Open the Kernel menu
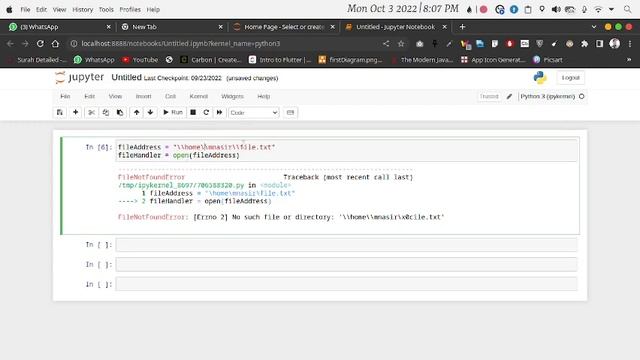The image size is (640, 360). tap(199, 96)
